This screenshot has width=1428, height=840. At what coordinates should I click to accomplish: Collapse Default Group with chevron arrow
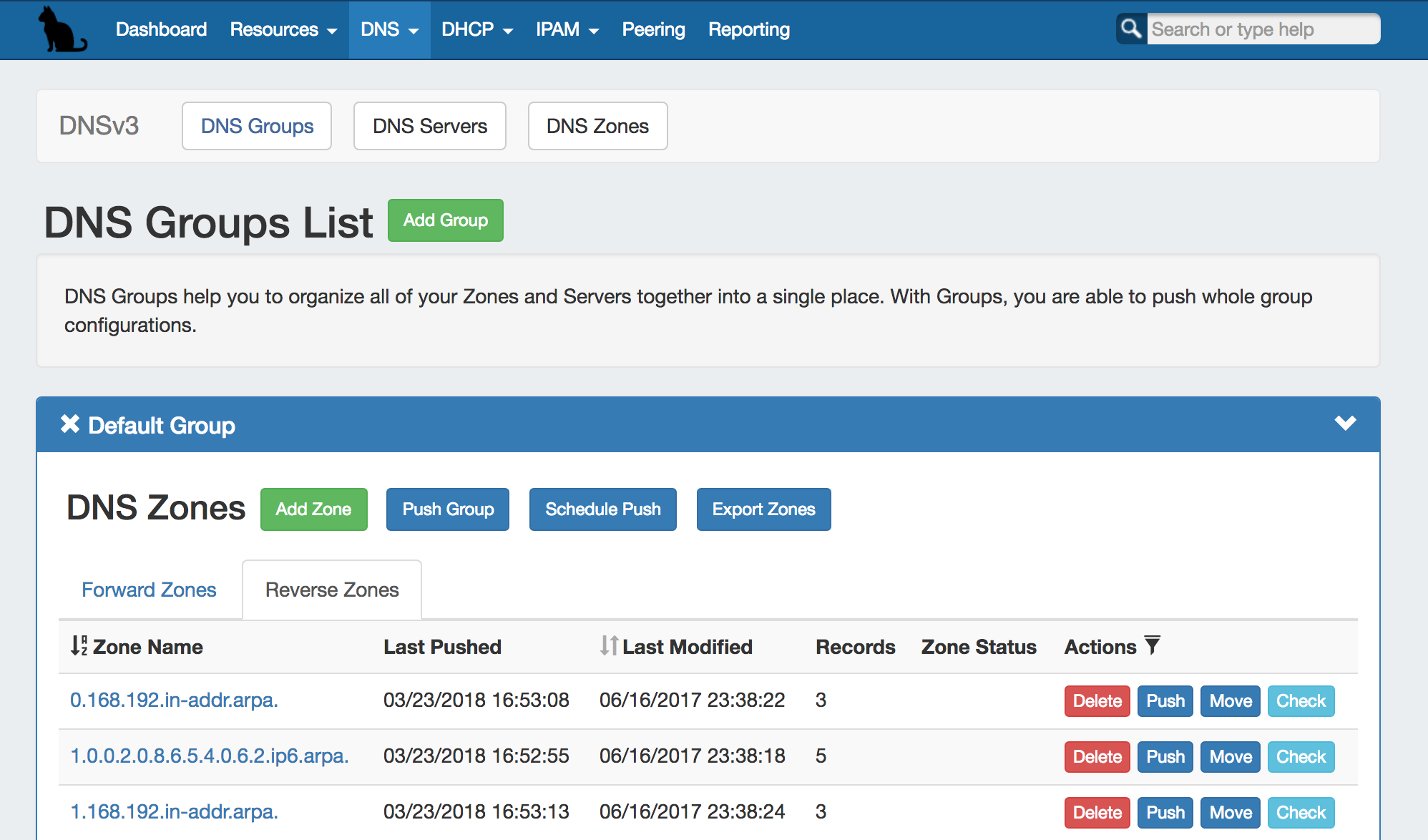tap(1345, 423)
